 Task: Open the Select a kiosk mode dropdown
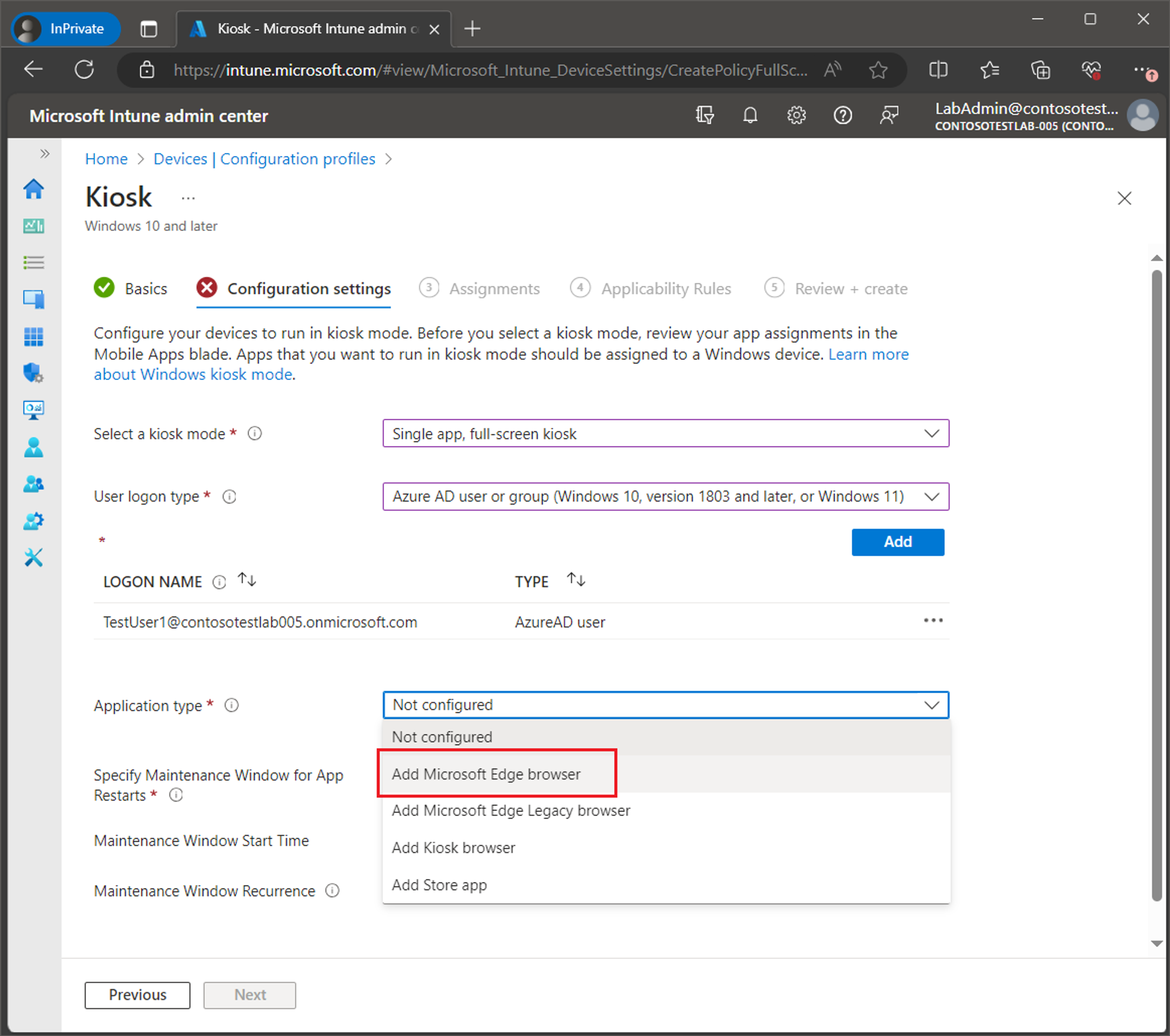[665, 433]
